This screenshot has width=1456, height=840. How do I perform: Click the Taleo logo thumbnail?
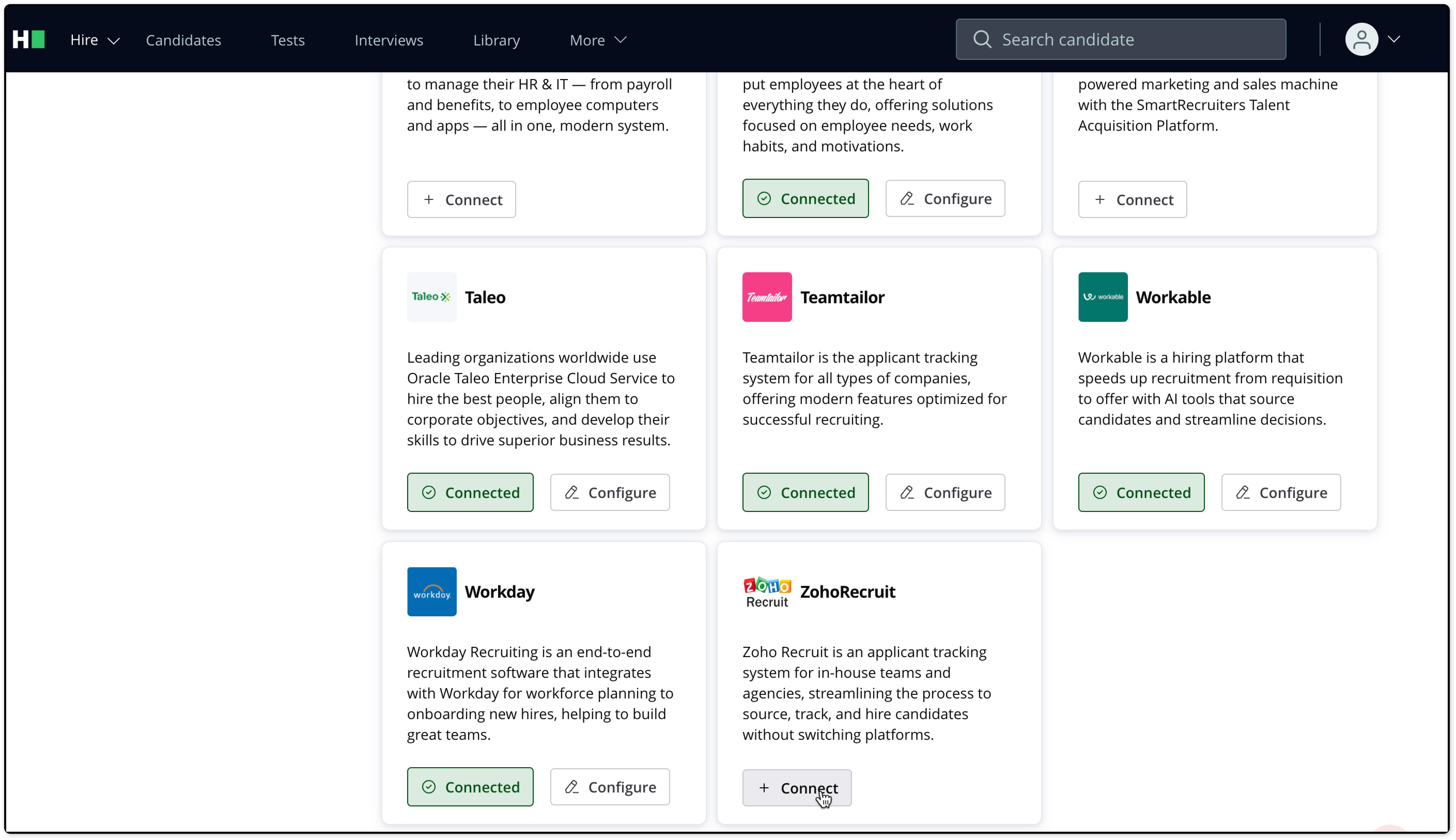pos(431,297)
